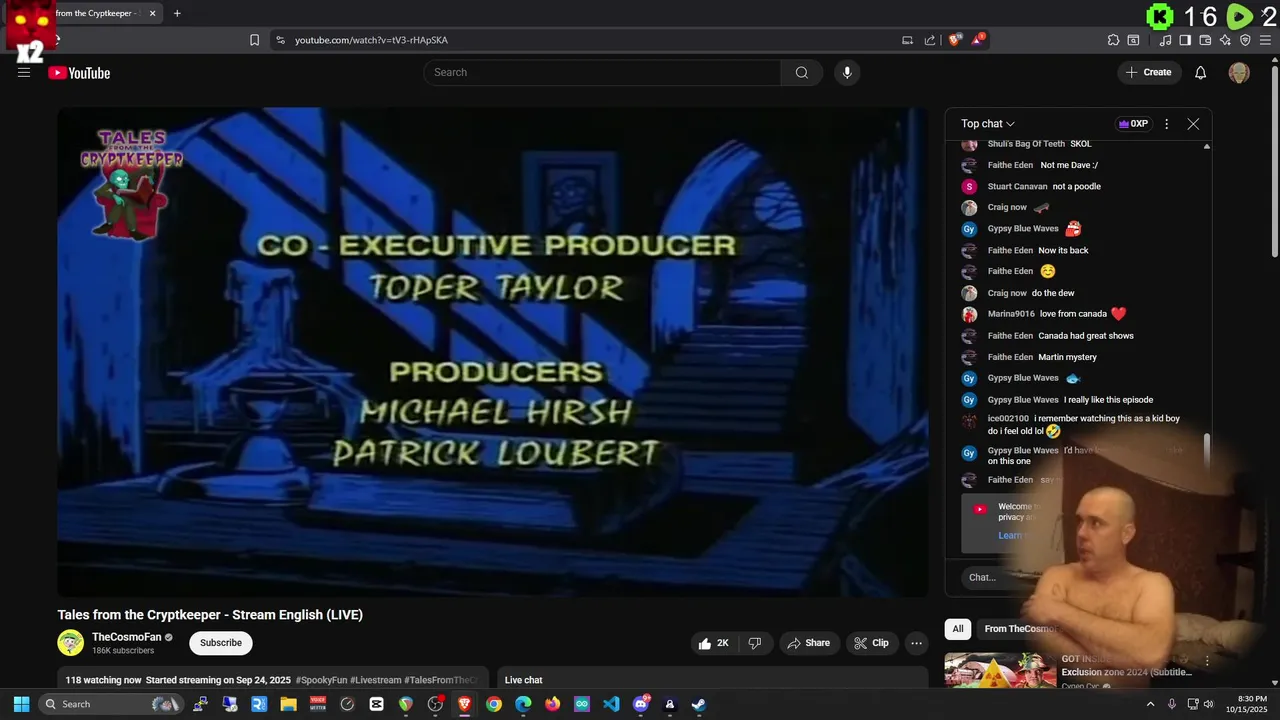The image size is (1280, 720).
Task: Select the All filter chip
Action: 958,629
